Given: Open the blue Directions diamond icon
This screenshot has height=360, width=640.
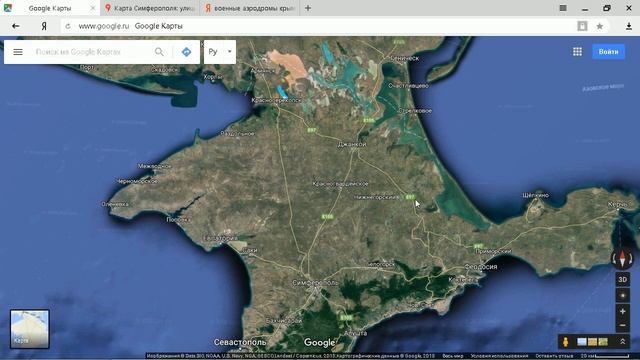Looking at the screenshot, I should (186, 52).
